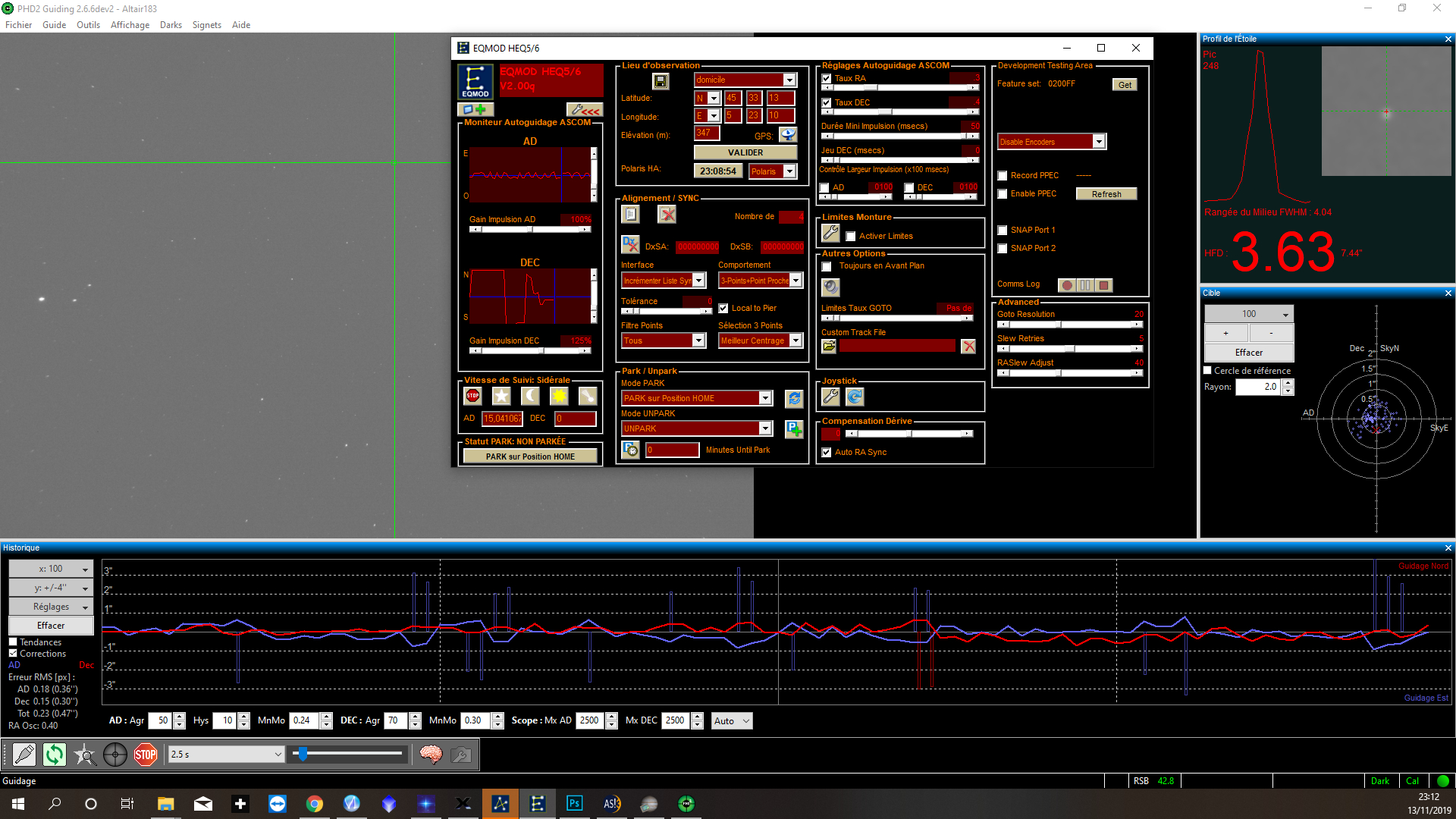This screenshot has width=1456, height=819.
Task: Click the auto-select star icon
Action: click(x=85, y=755)
